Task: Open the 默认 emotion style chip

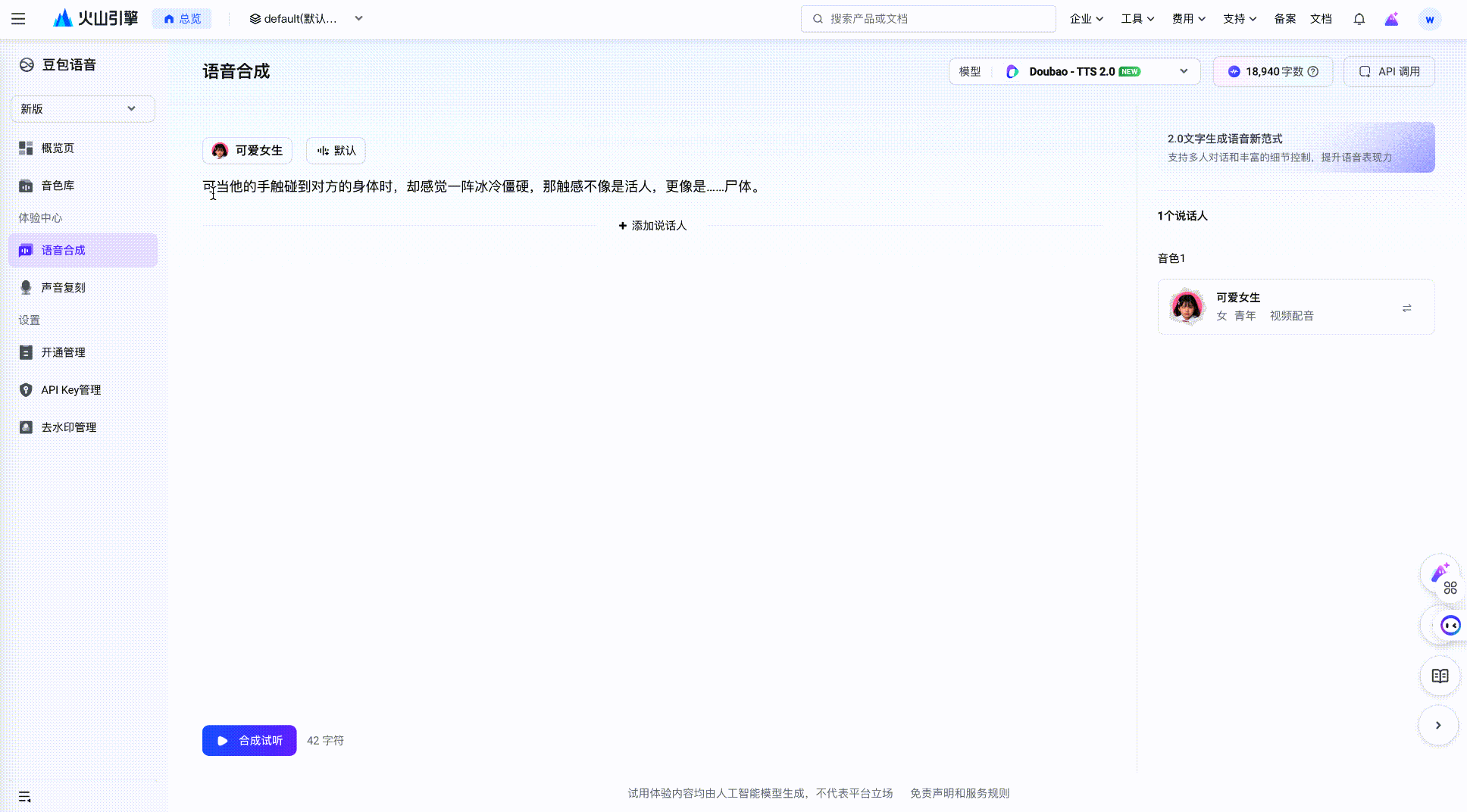Action: click(336, 151)
